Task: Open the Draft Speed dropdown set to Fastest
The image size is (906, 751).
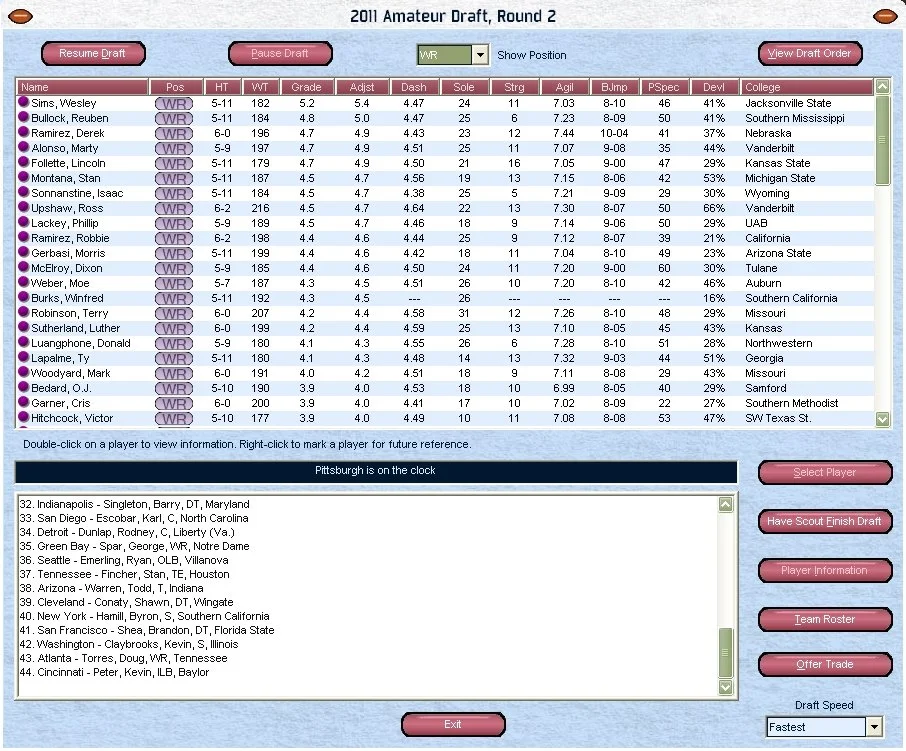Action: 872,726
